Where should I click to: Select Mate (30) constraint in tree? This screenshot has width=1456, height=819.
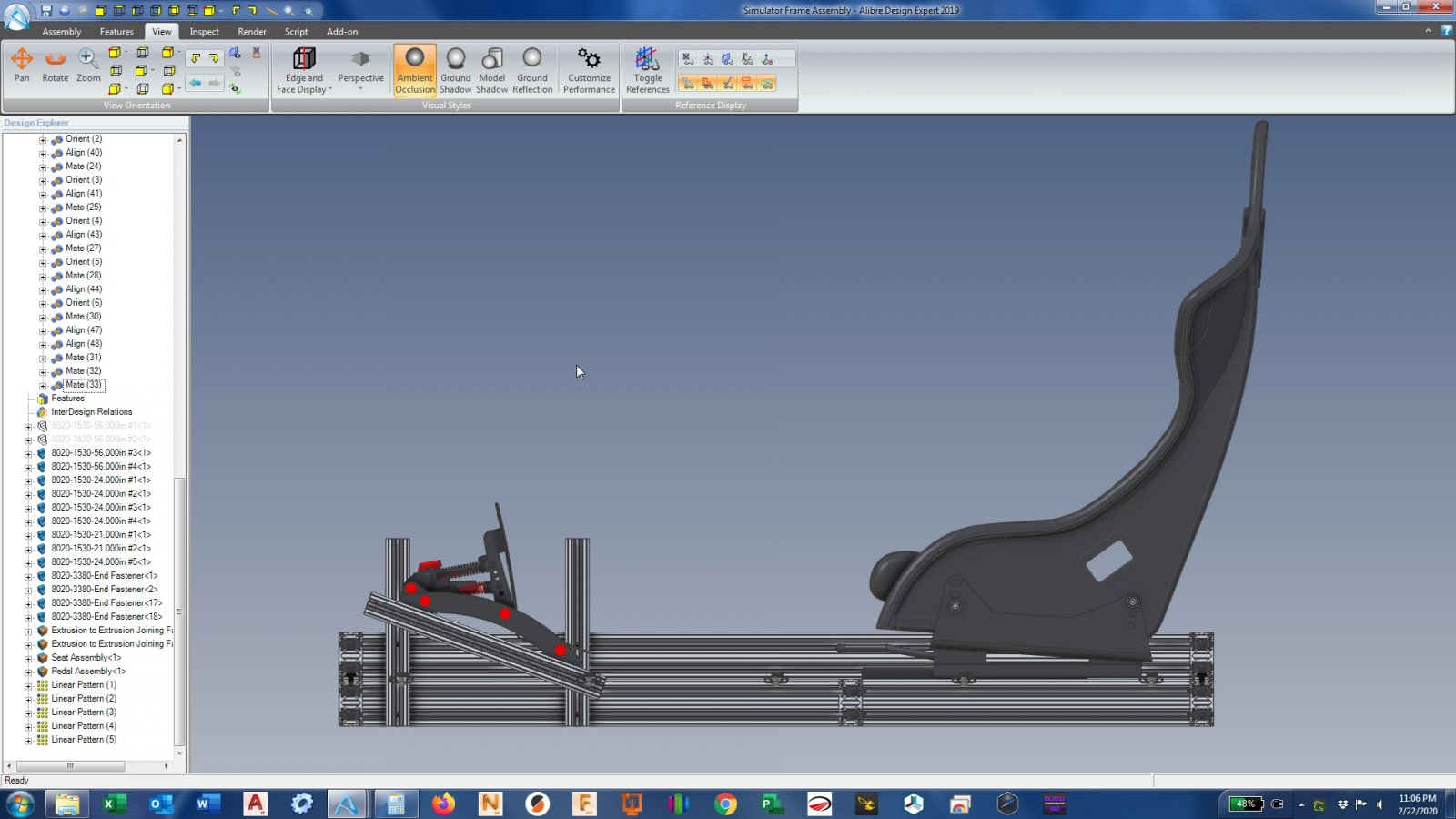(84, 317)
